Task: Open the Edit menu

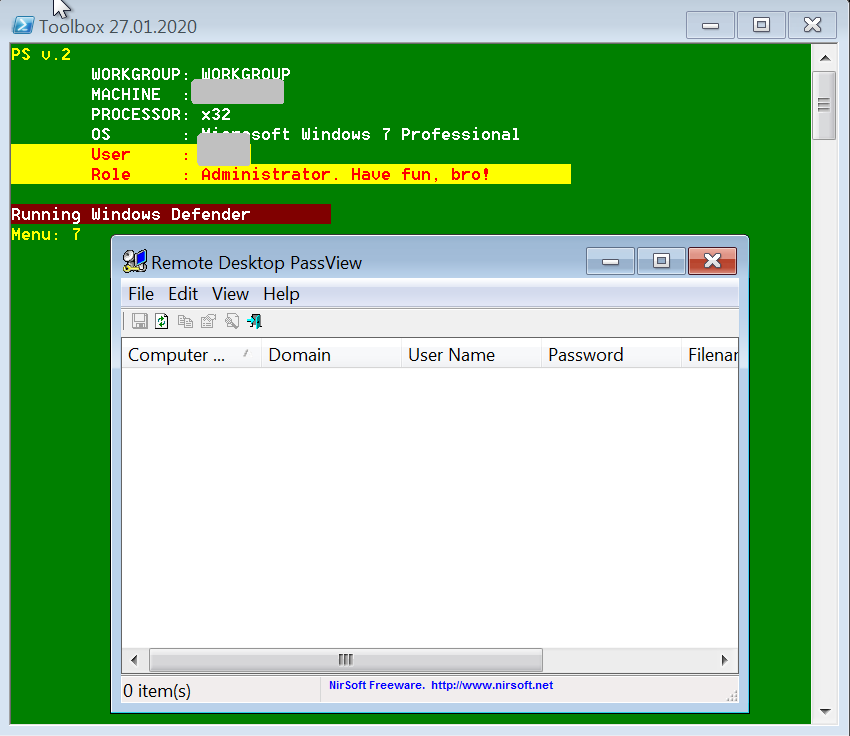Action: [x=183, y=294]
